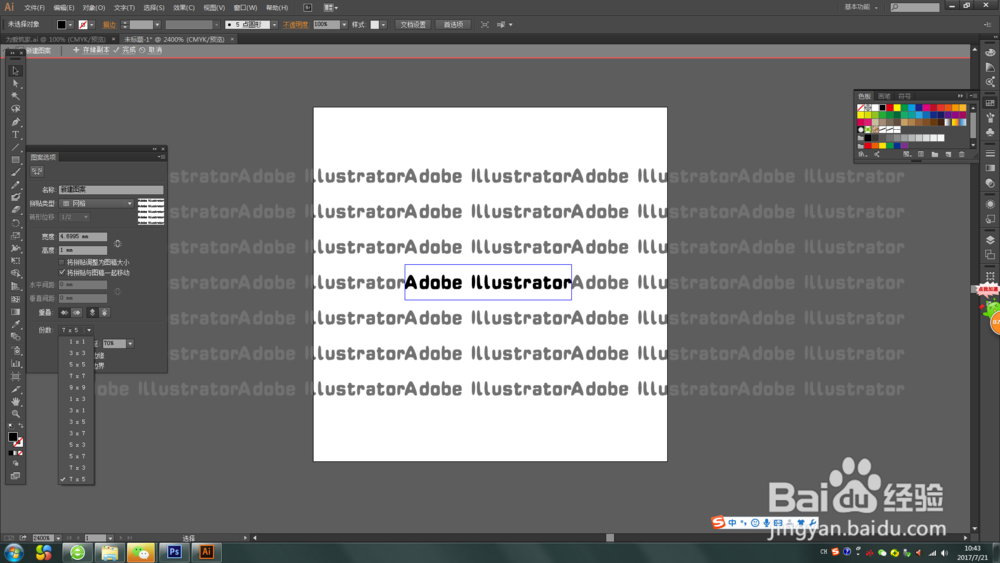Uncheck move tile with art checkbox

pyautogui.click(x=62, y=272)
